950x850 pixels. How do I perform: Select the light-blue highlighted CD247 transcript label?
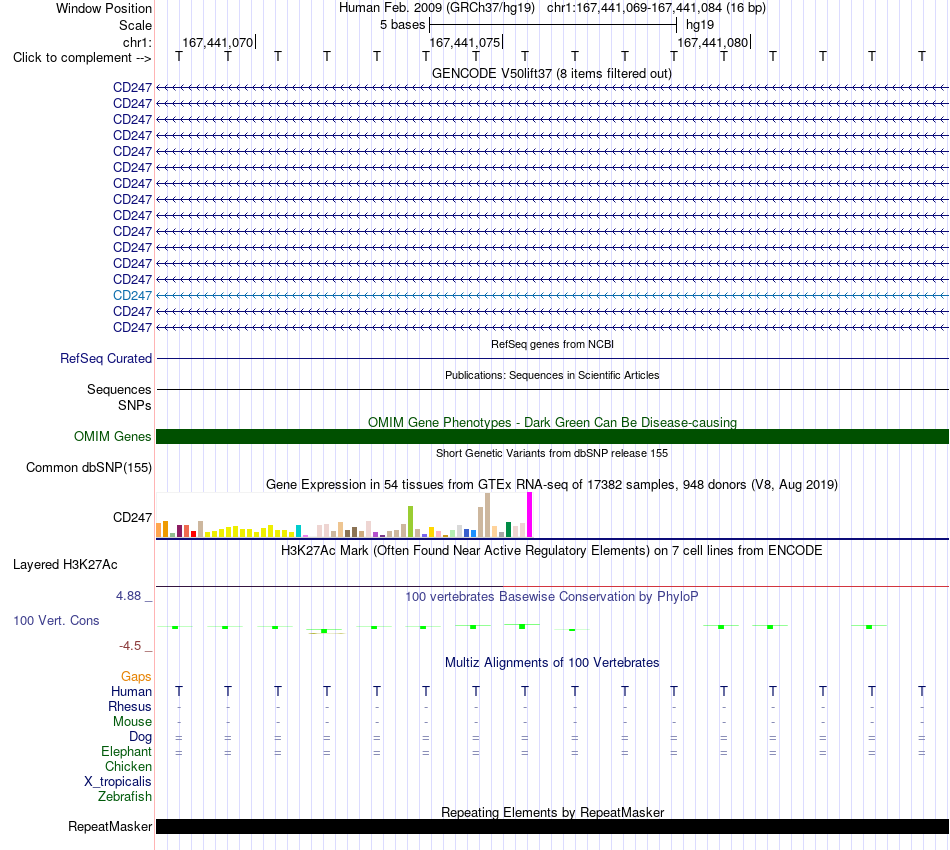coord(132,296)
